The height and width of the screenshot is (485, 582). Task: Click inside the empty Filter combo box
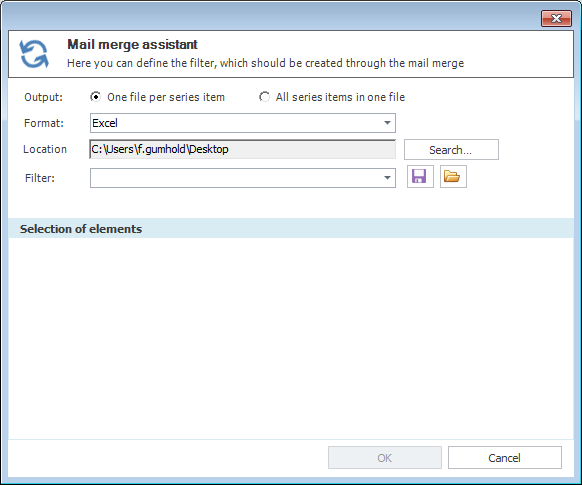(x=235, y=178)
